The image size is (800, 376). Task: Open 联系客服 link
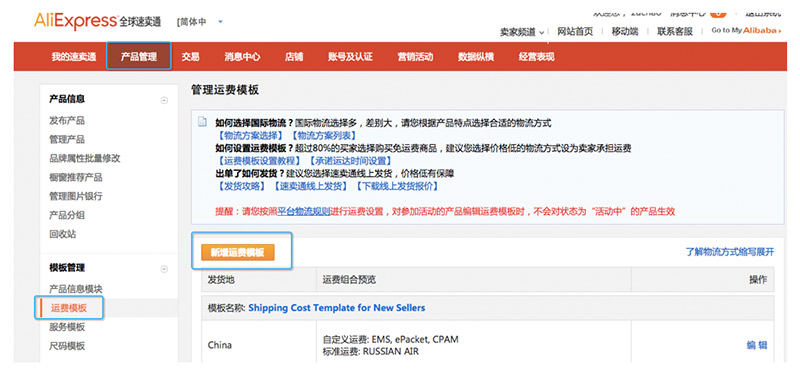(674, 32)
